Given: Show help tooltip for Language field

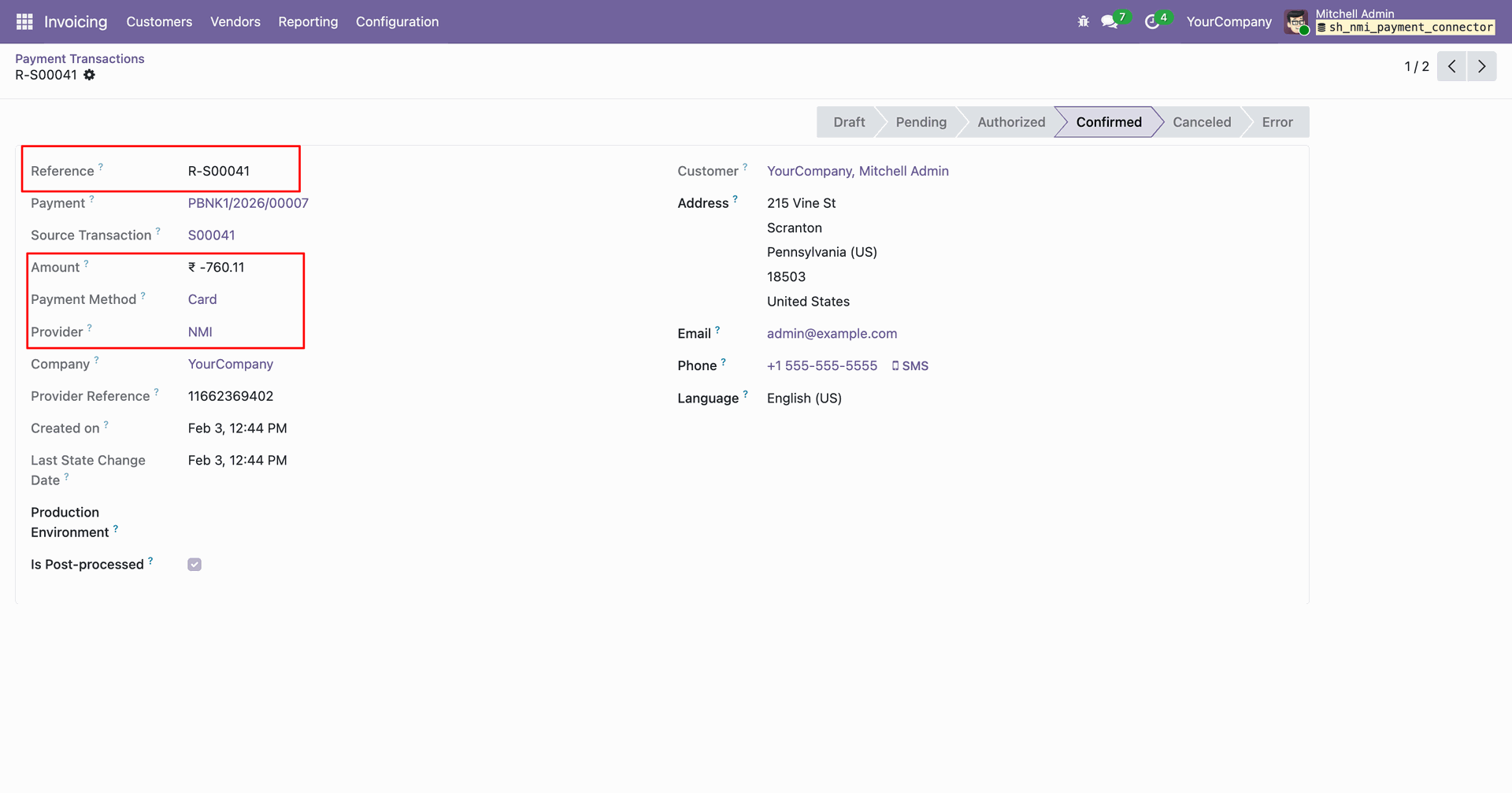Looking at the screenshot, I should tap(745, 394).
